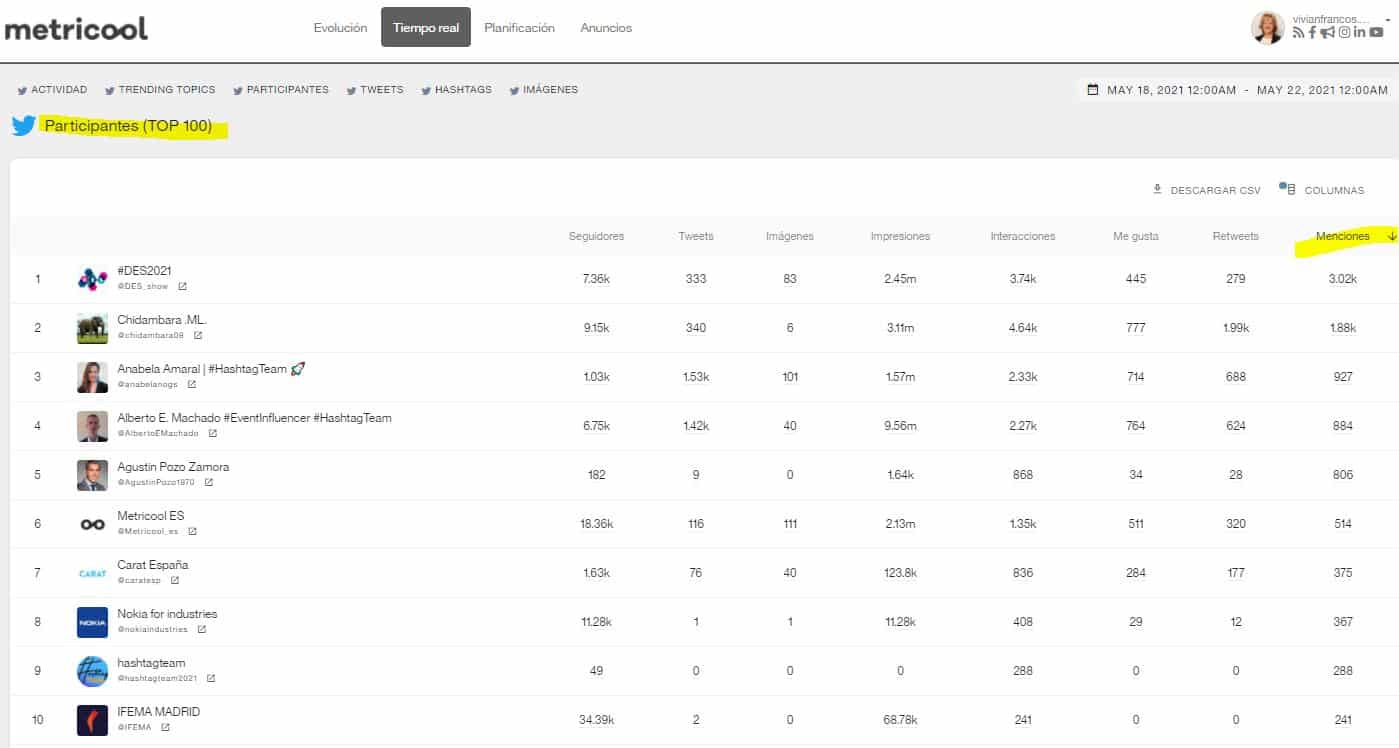This screenshot has width=1399, height=748.
Task: Click the metricool logo
Action: coord(76,29)
